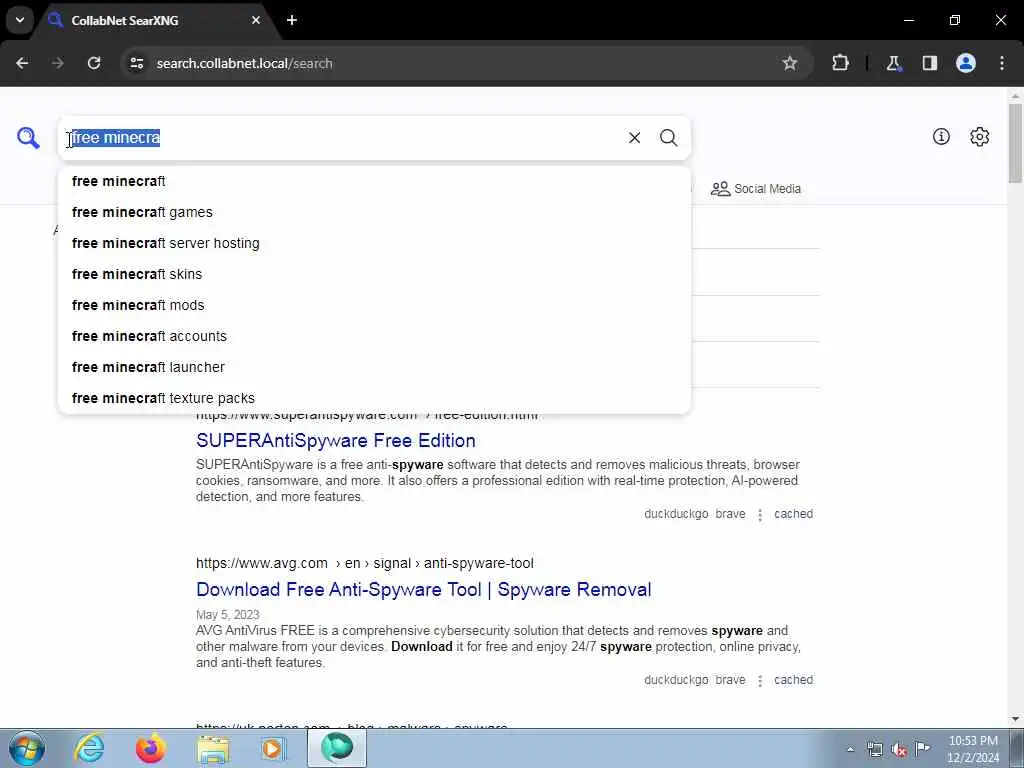Viewport: 1024px width, 768px height.
Task: Reload the page
Action: [94, 63]
